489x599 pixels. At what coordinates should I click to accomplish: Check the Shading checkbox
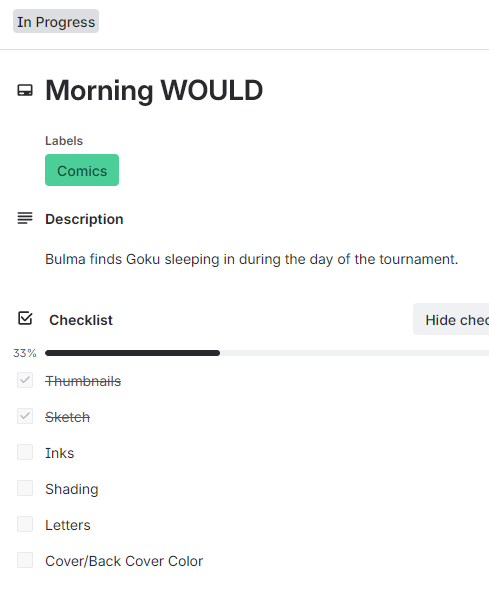click(25, 488)
